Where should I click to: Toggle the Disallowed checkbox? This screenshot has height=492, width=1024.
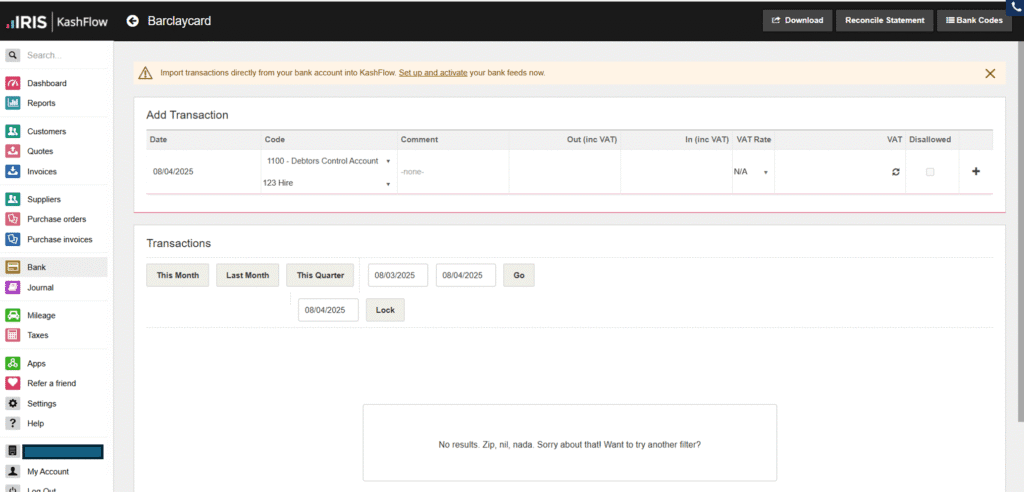click(x=930, y=172)
